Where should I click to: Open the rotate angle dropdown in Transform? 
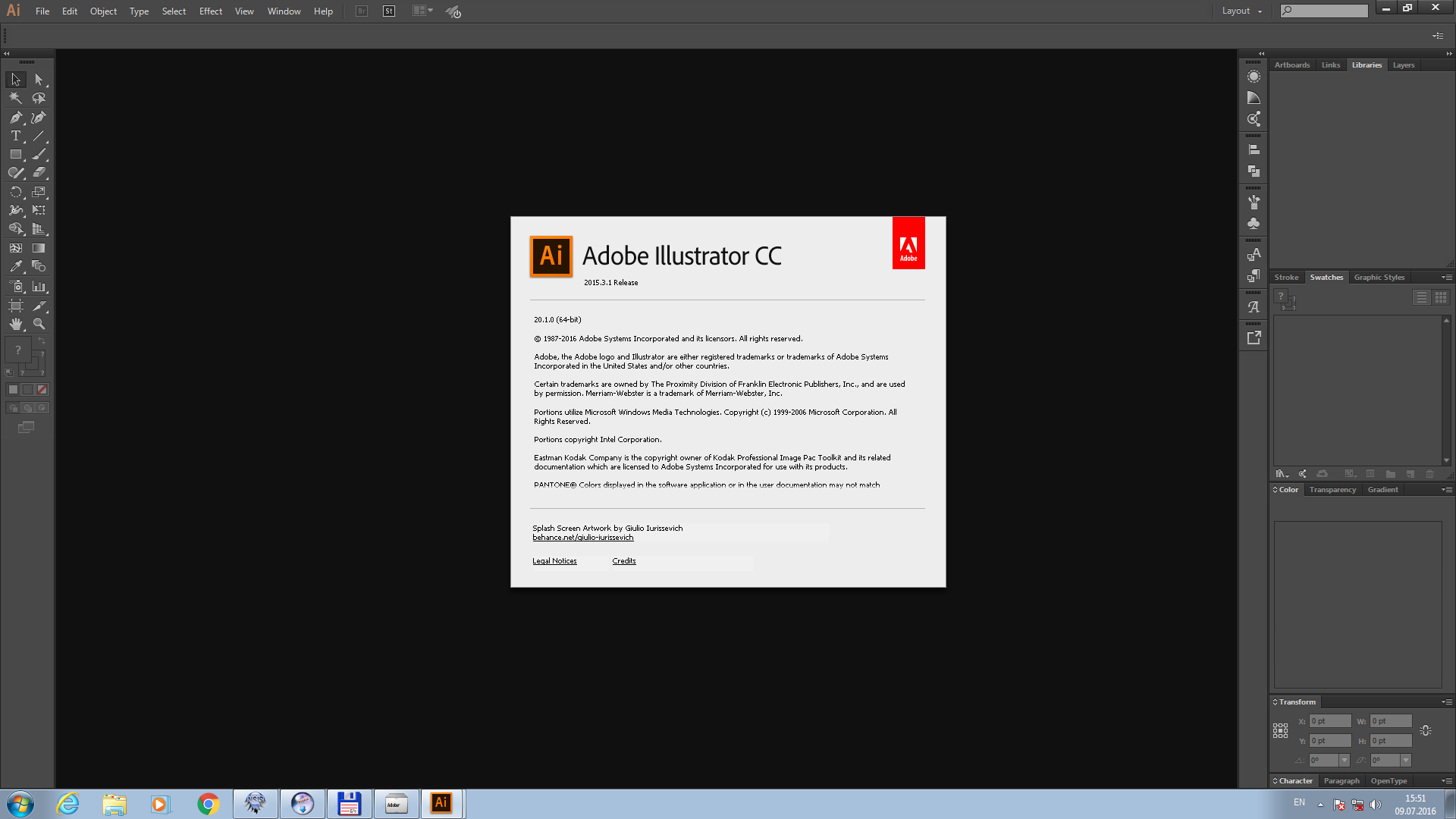pyautogui.click(x=1345, y=761)
